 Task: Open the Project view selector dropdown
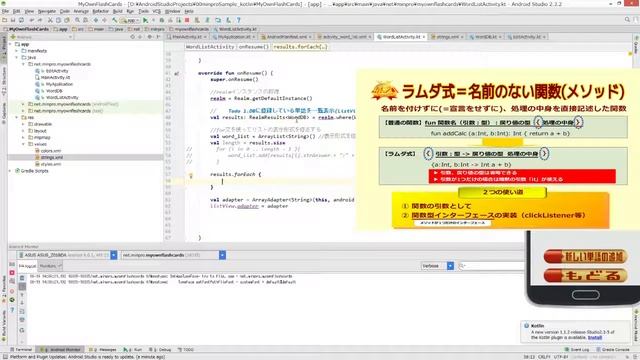coord(42,37)
